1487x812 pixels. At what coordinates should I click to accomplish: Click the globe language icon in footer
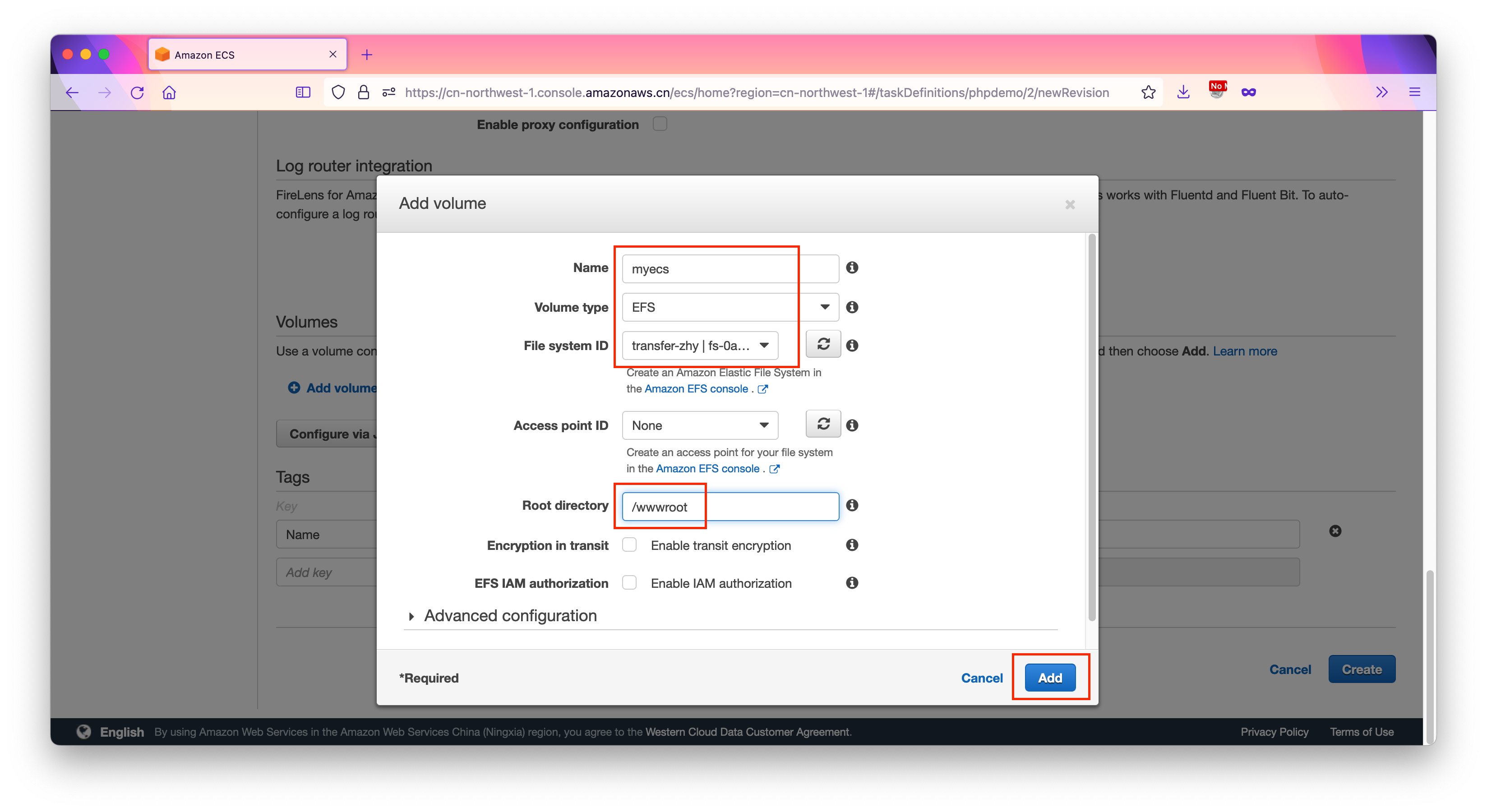point(84,732)
